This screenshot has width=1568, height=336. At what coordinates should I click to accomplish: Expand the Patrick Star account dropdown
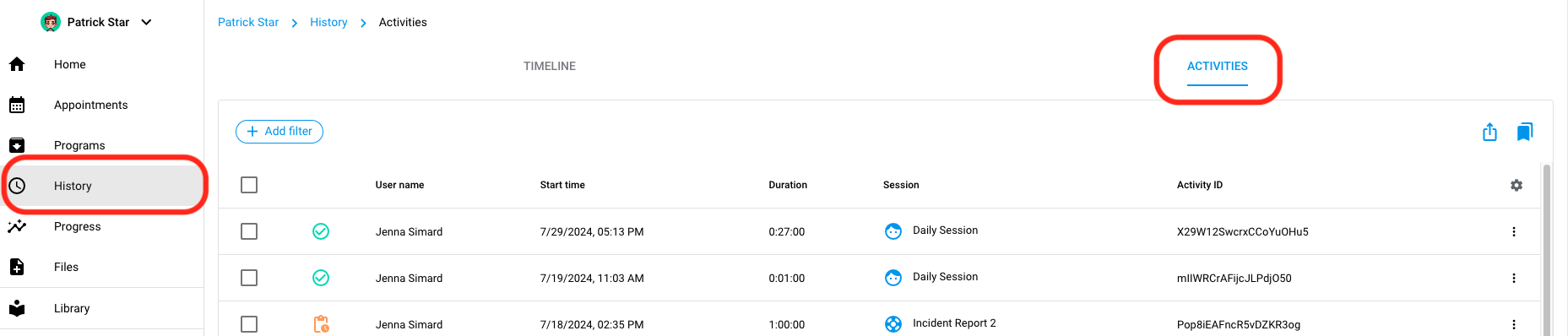coord(146,22)
